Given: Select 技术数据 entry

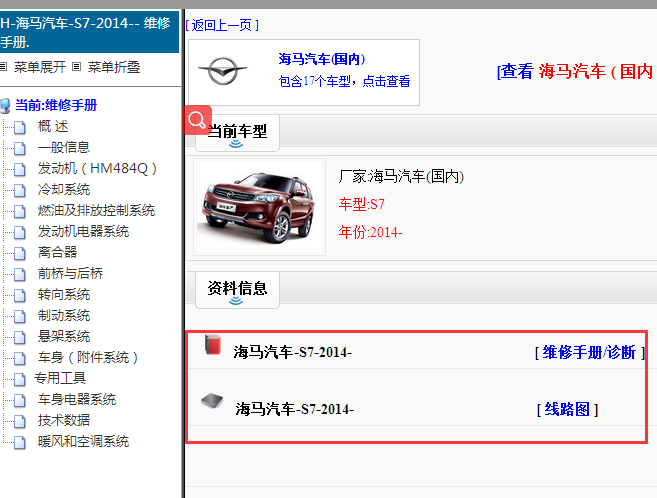Looking at the screenshot, I should click(x=64, y=420).
